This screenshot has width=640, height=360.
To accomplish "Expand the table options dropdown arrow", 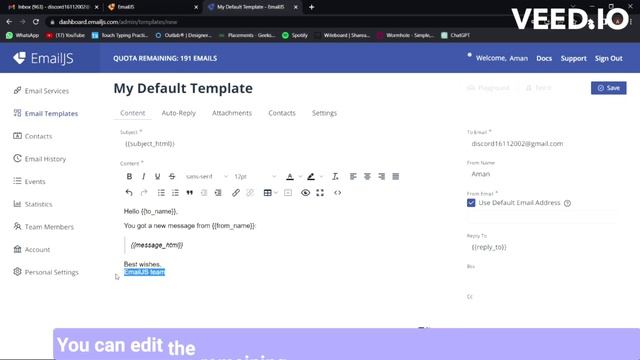I will (x=276, y=193).
